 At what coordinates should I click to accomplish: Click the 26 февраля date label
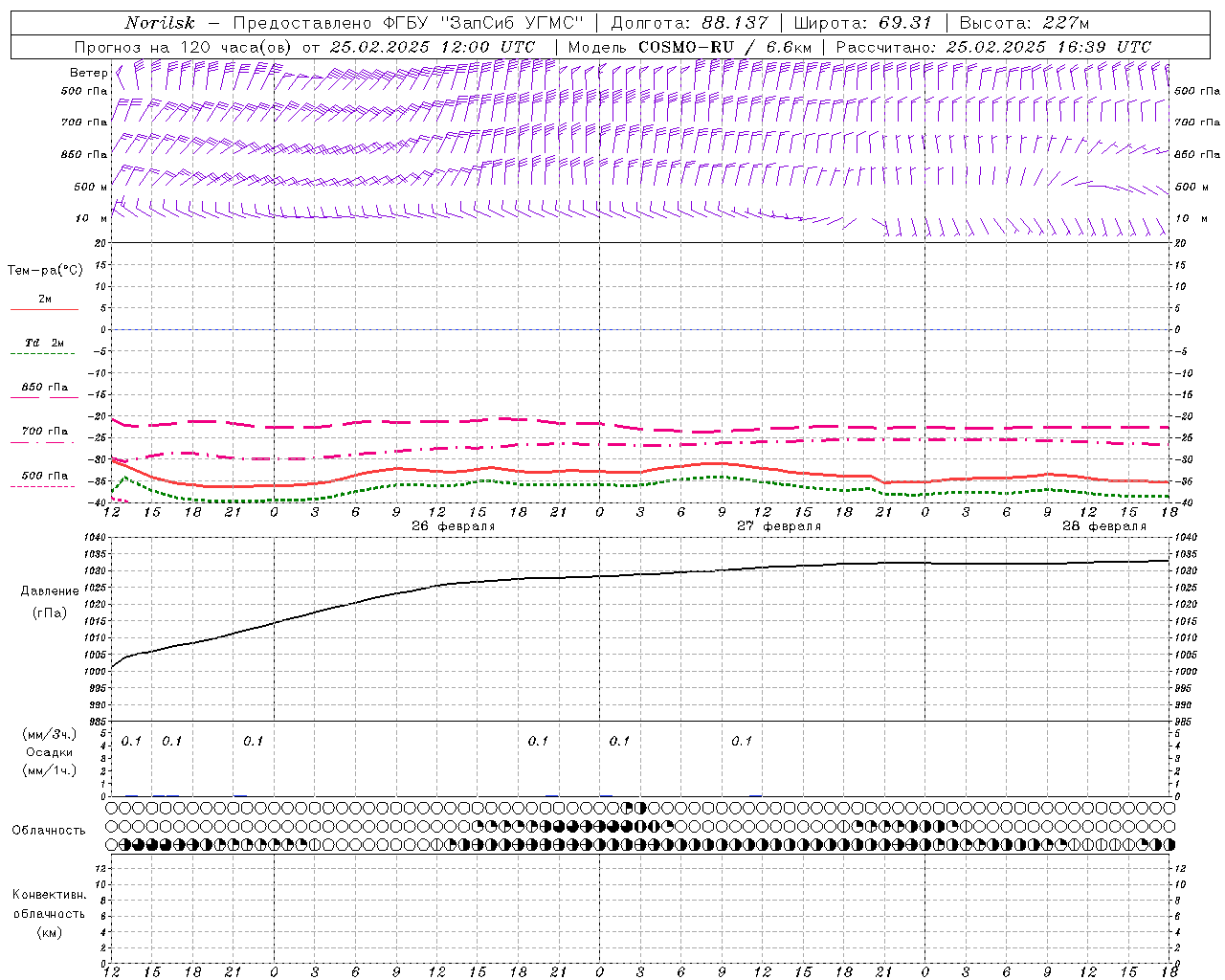pos(454,526)
